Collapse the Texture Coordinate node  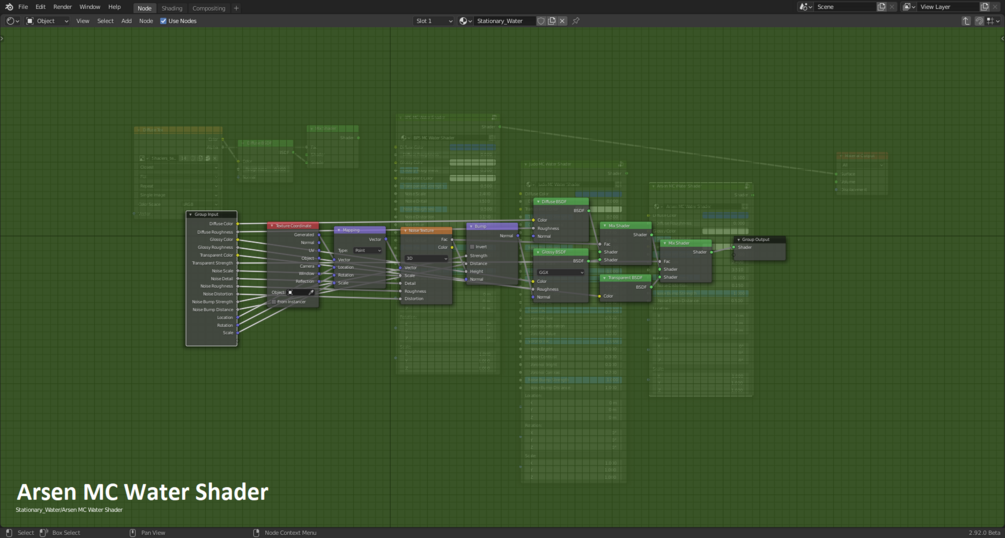pos(271,226)
